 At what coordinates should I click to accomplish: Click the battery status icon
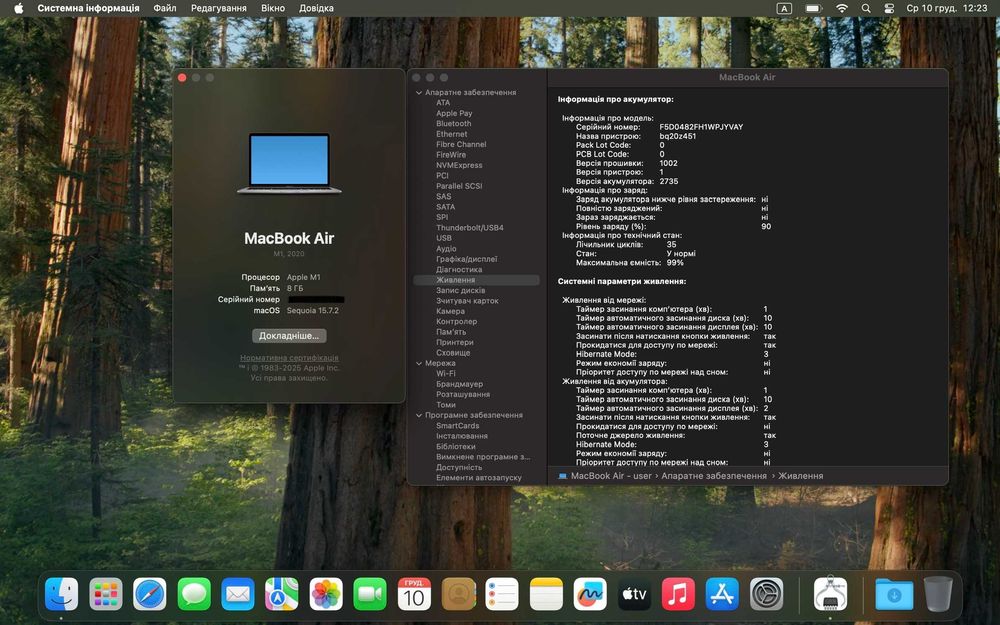click(813, 8)
